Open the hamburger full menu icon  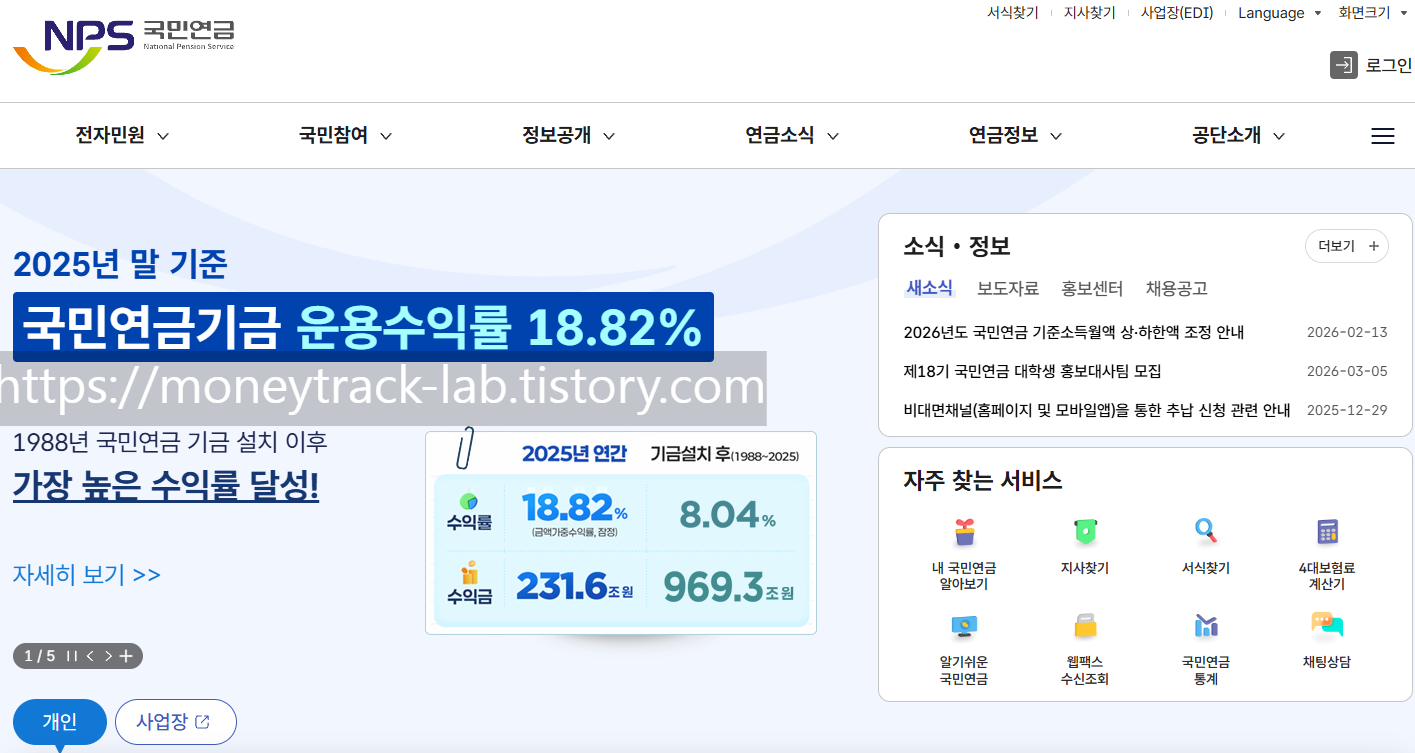[x=1383, y=136]
